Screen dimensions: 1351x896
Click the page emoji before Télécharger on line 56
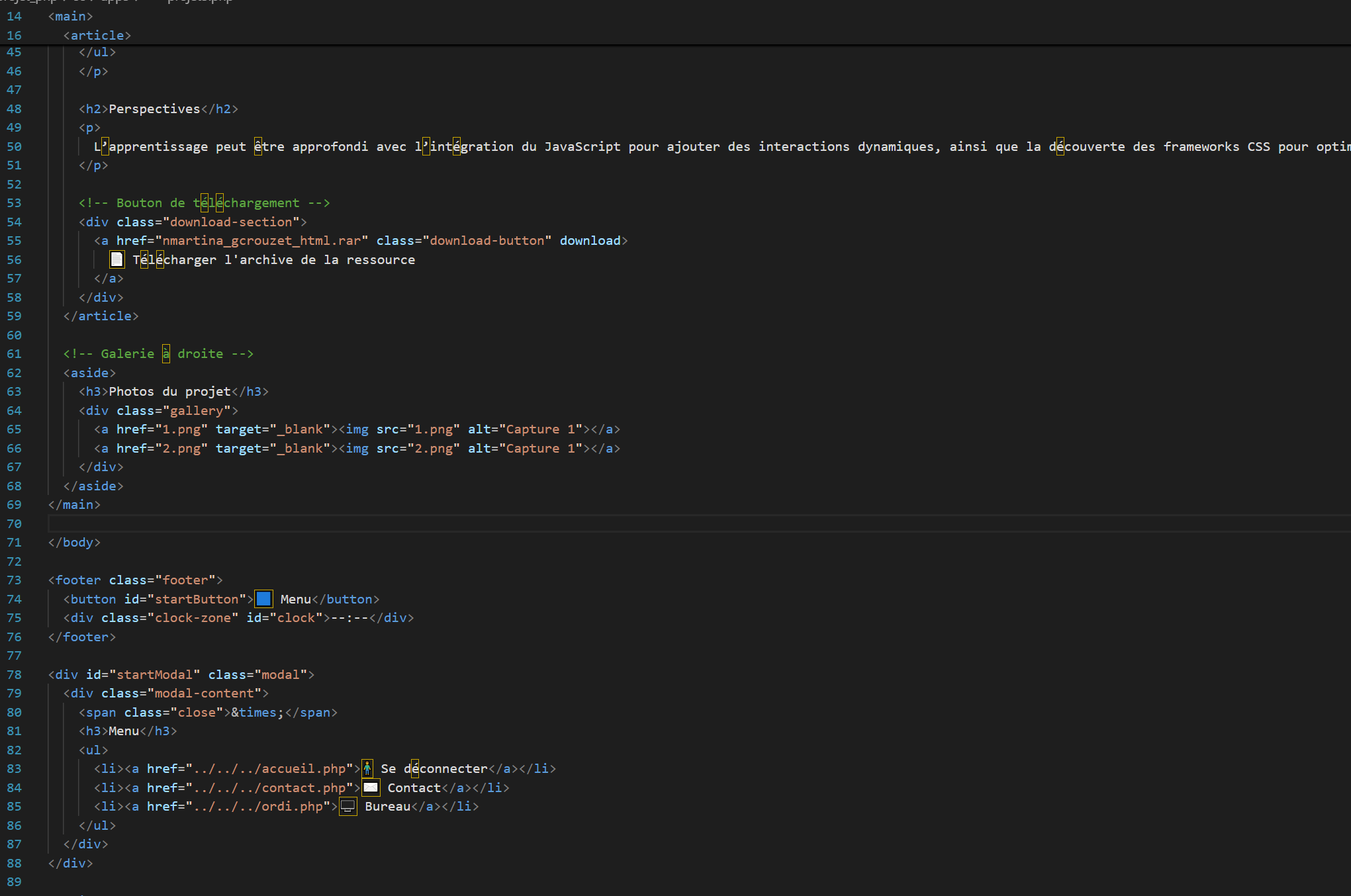coord(116,259)
